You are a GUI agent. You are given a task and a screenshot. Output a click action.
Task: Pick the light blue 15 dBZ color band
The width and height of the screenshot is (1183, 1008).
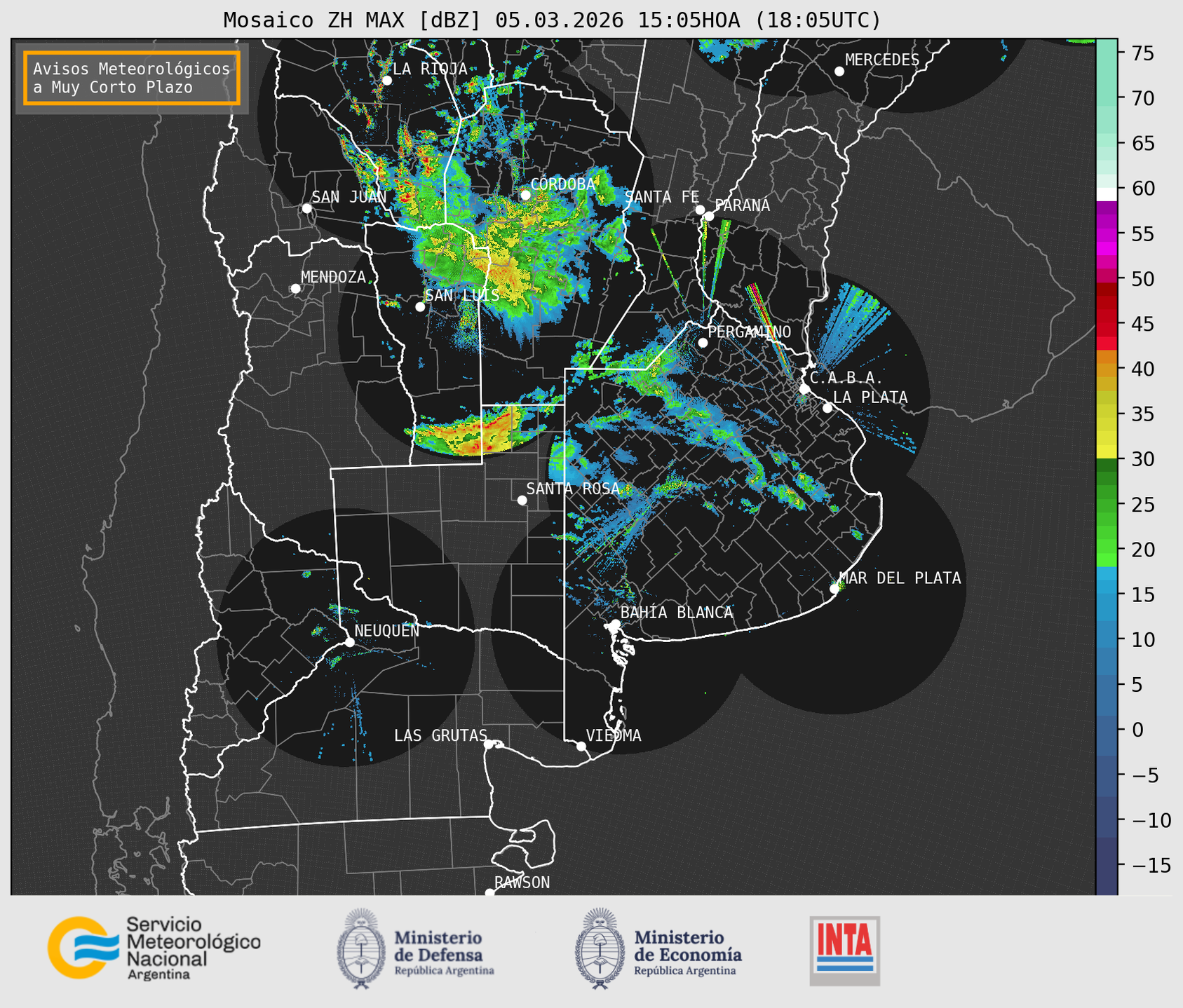tap(1107, 585)
